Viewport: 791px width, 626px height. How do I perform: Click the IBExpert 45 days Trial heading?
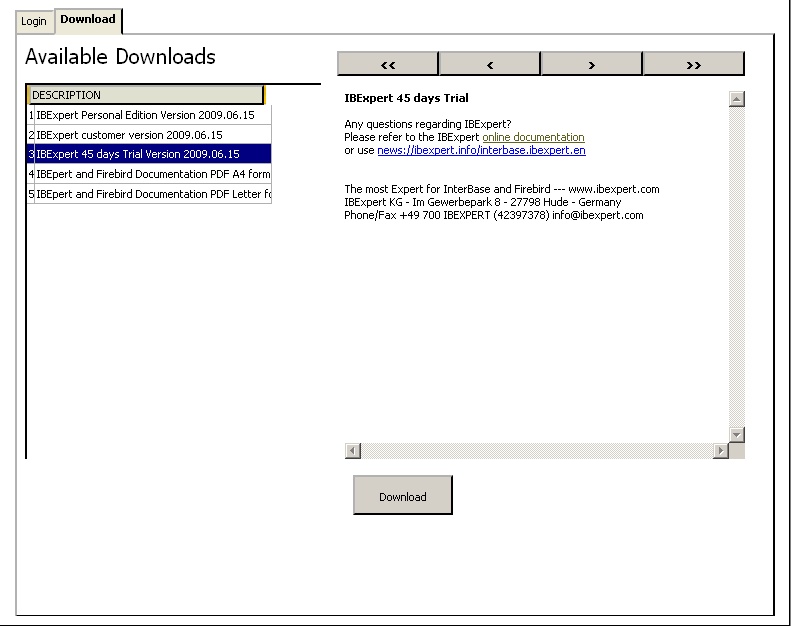click(406, 98)
